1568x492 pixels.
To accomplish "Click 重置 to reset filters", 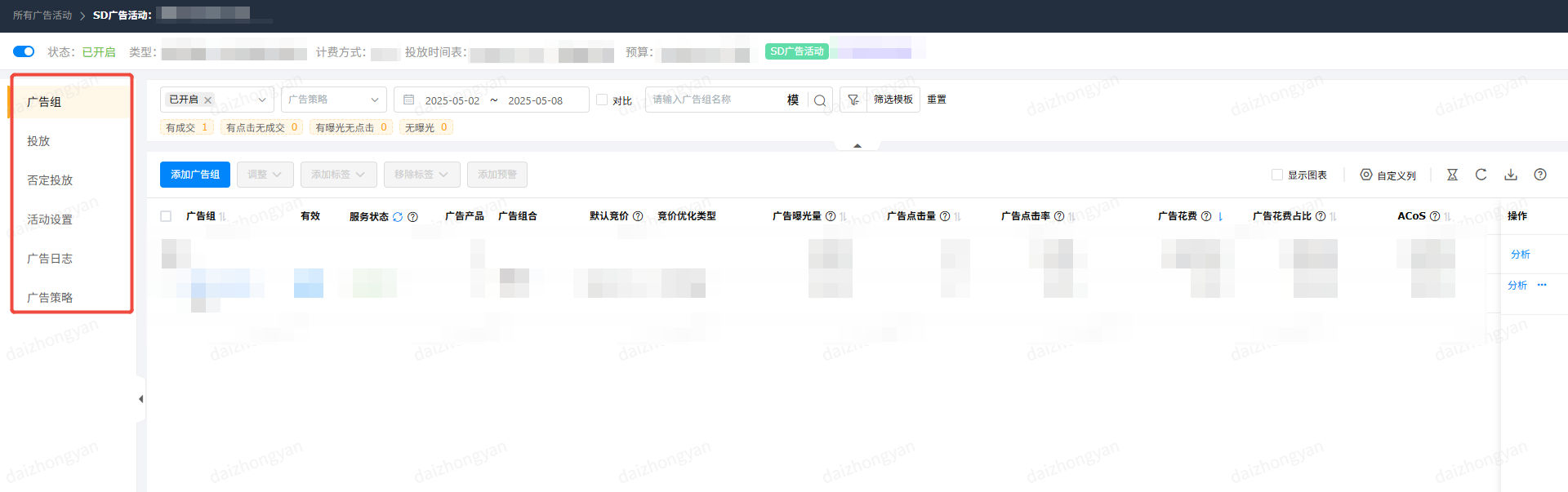I will pos(937,100).
